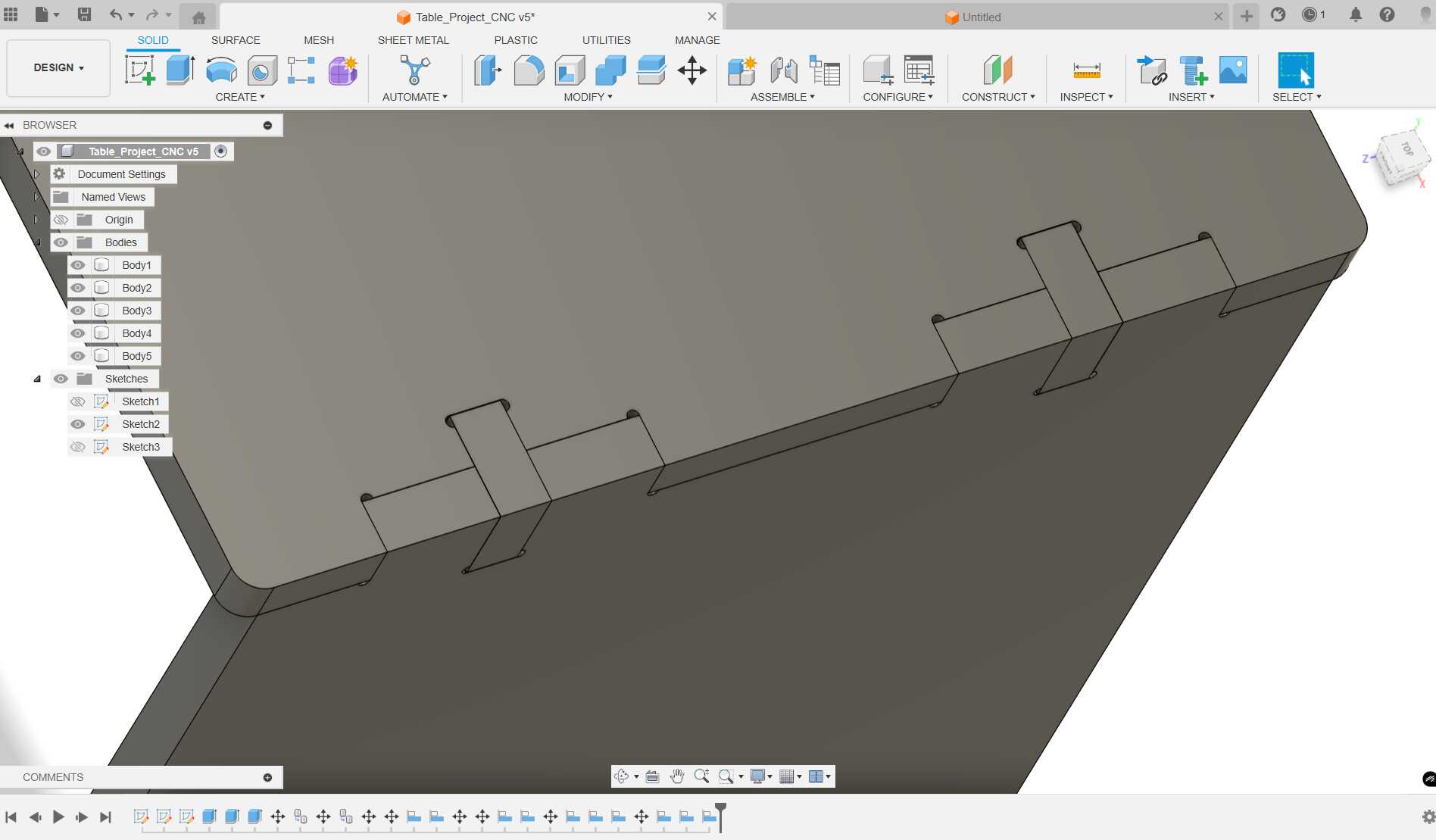Play the timeline animation
The width and height of the screenshot is (1436, 840).
[58, 817]
